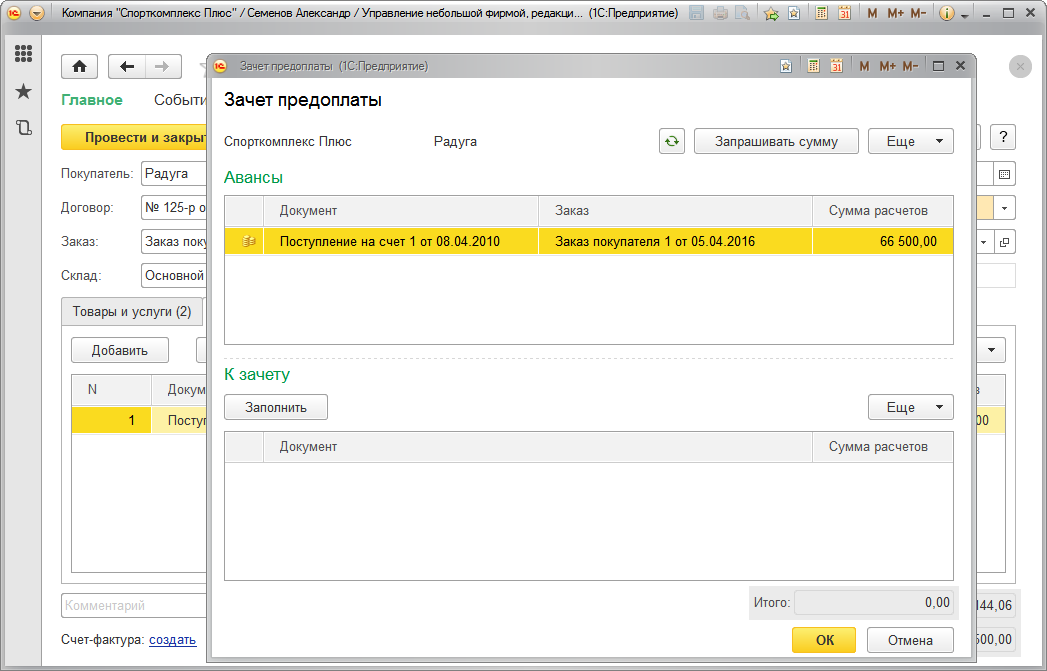Open calendar in main title bar
This screenshot has height=671, width=1047.
844,13
